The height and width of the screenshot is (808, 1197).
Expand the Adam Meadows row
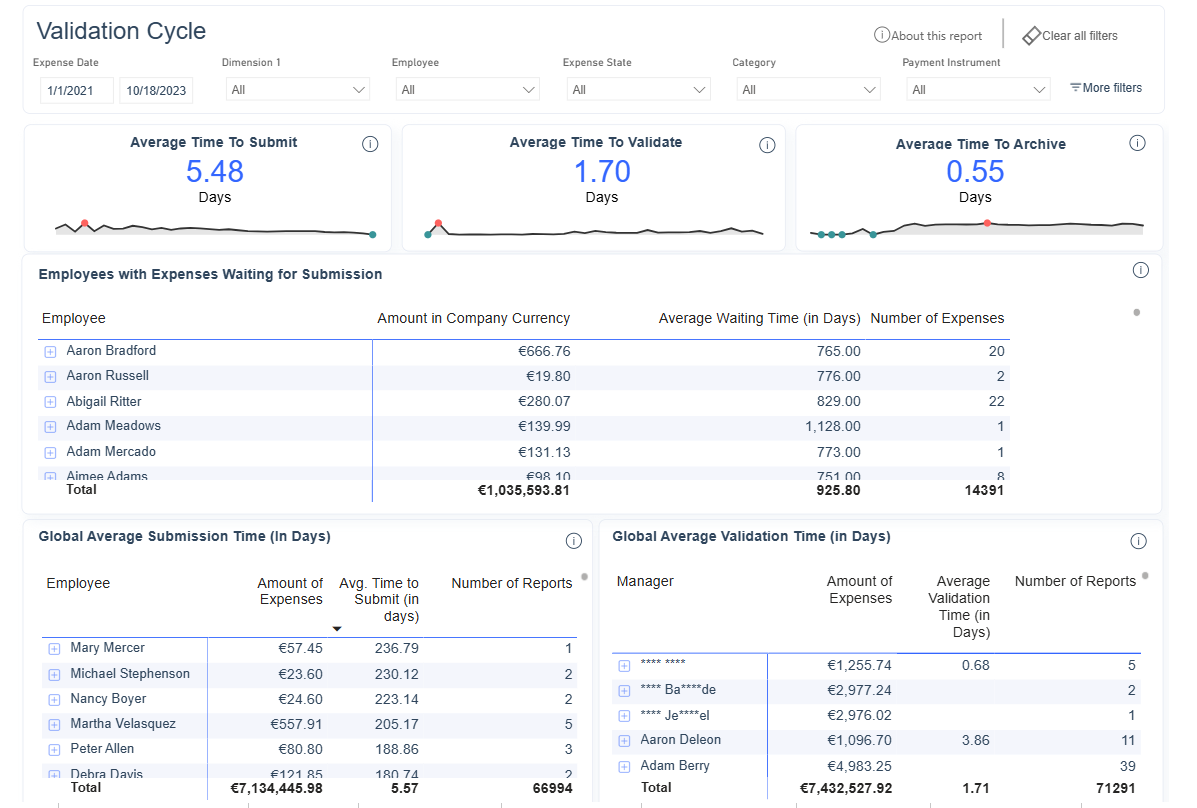tap(50, 427)
